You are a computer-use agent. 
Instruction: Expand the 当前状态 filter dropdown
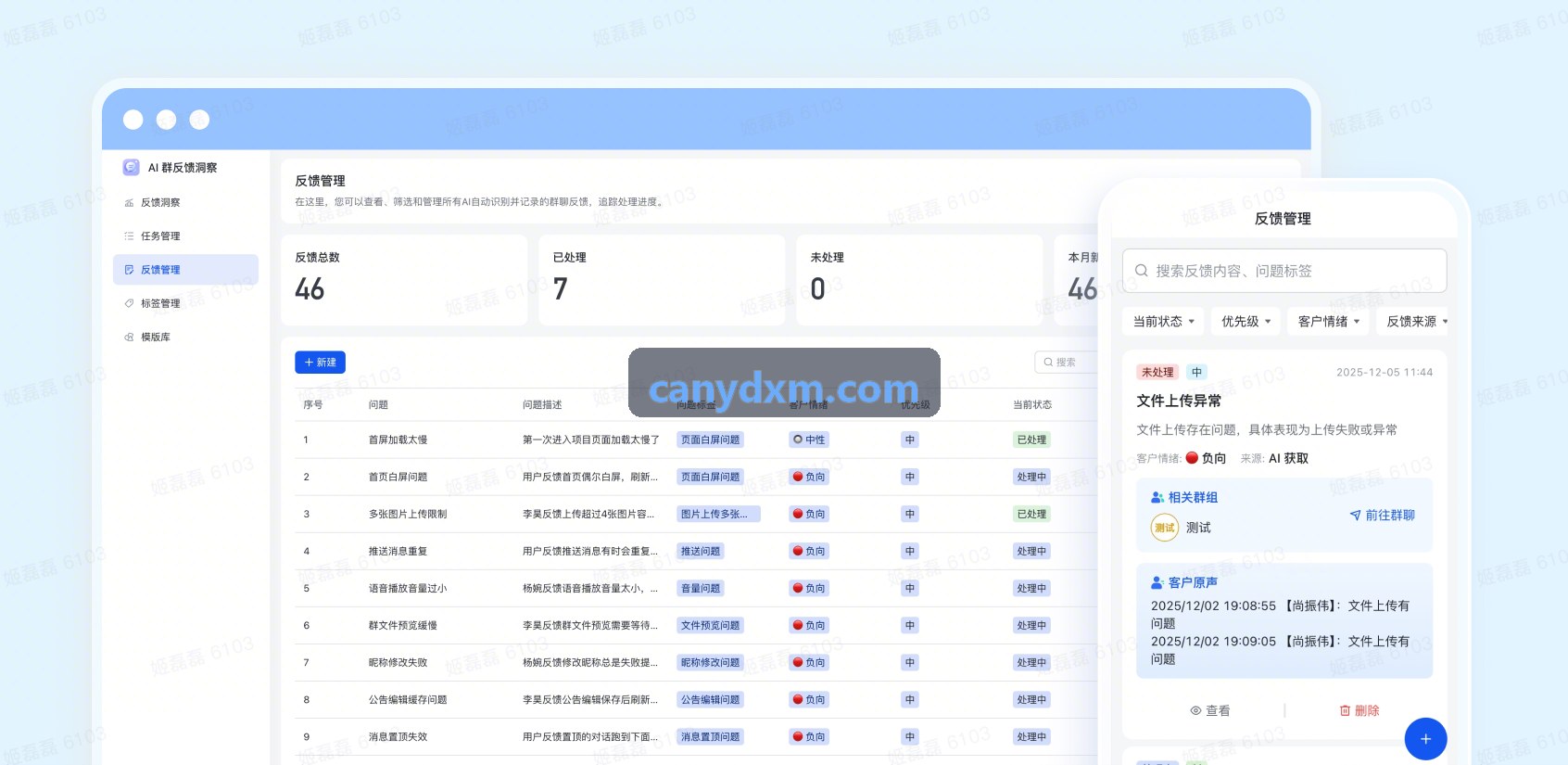[1163, 322]
